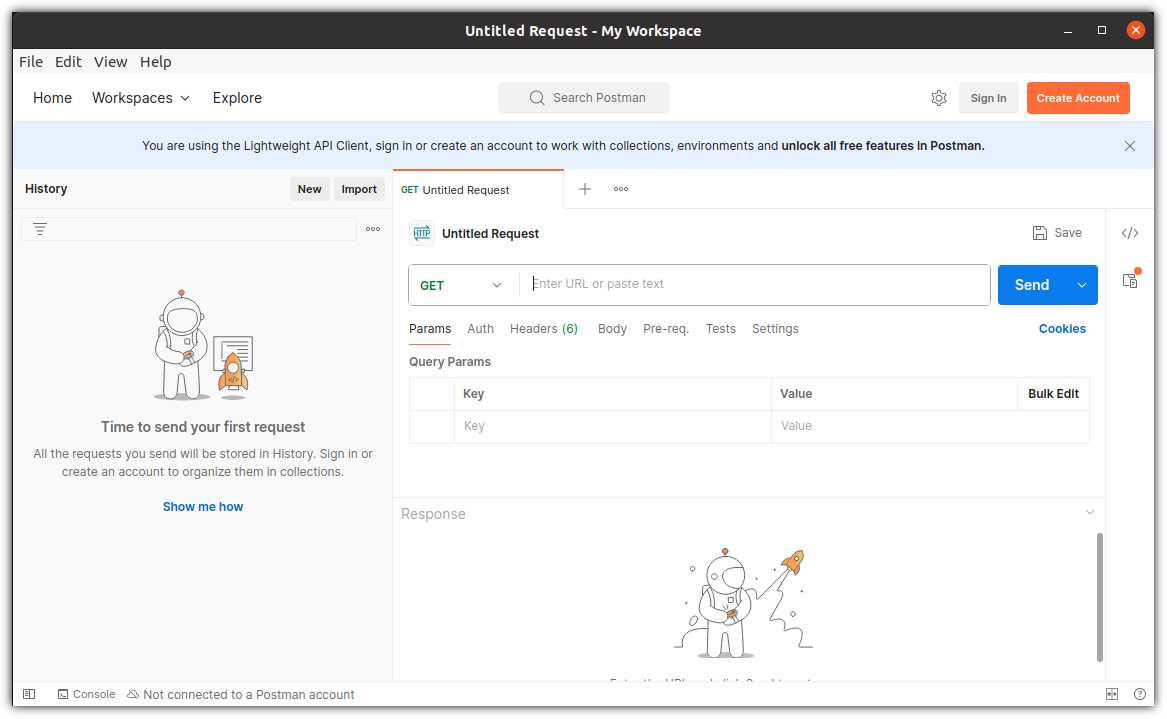The height and width of the screenshot is (719, 1167).
Task: Click Not connected to a Postman account
Action: pyautogui.click(x=241, y=694)
